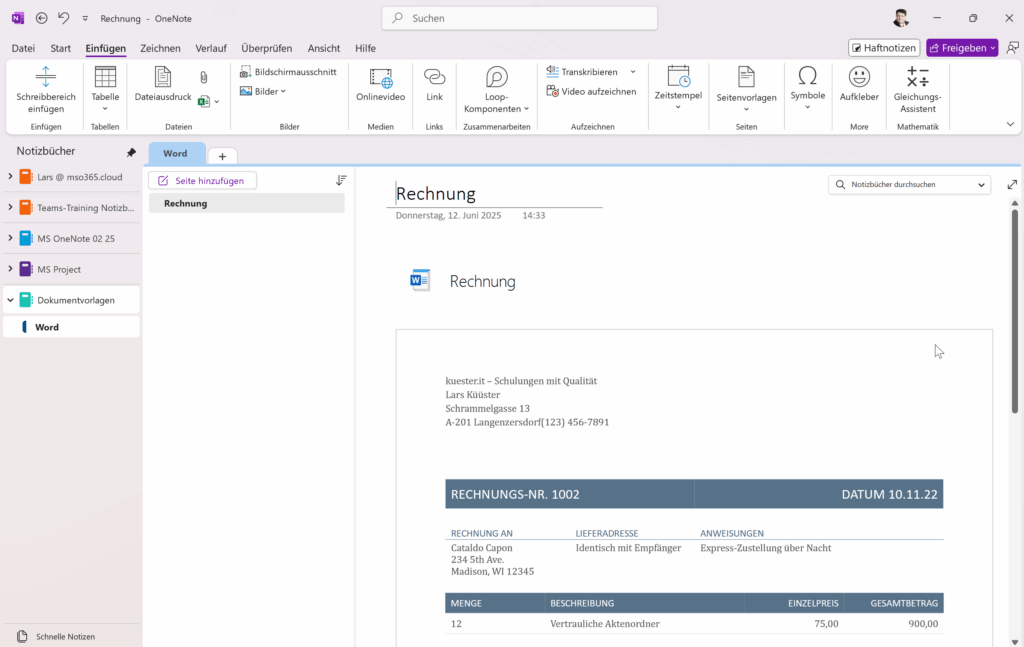Open the Notizbücher durchsuchen scope dropdown

pyautogui.click(x=981, y=185)
